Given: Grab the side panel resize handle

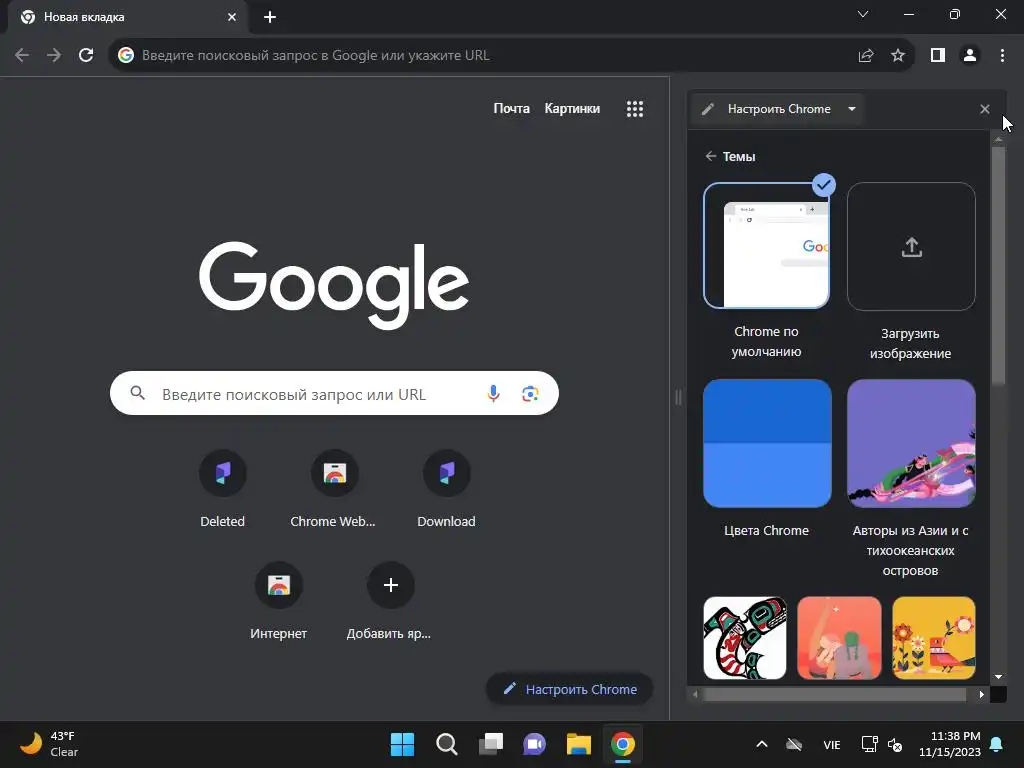Looking at the screenshot, I should click(x=679, y=397).
